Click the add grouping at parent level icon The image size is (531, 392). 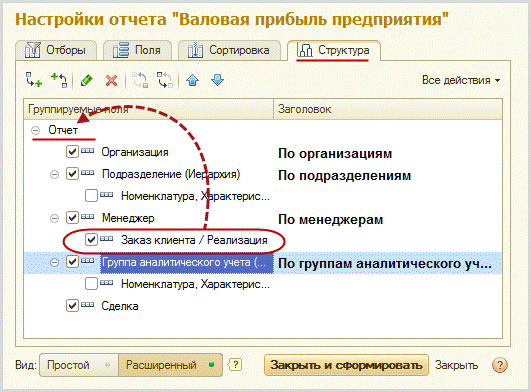59,80
